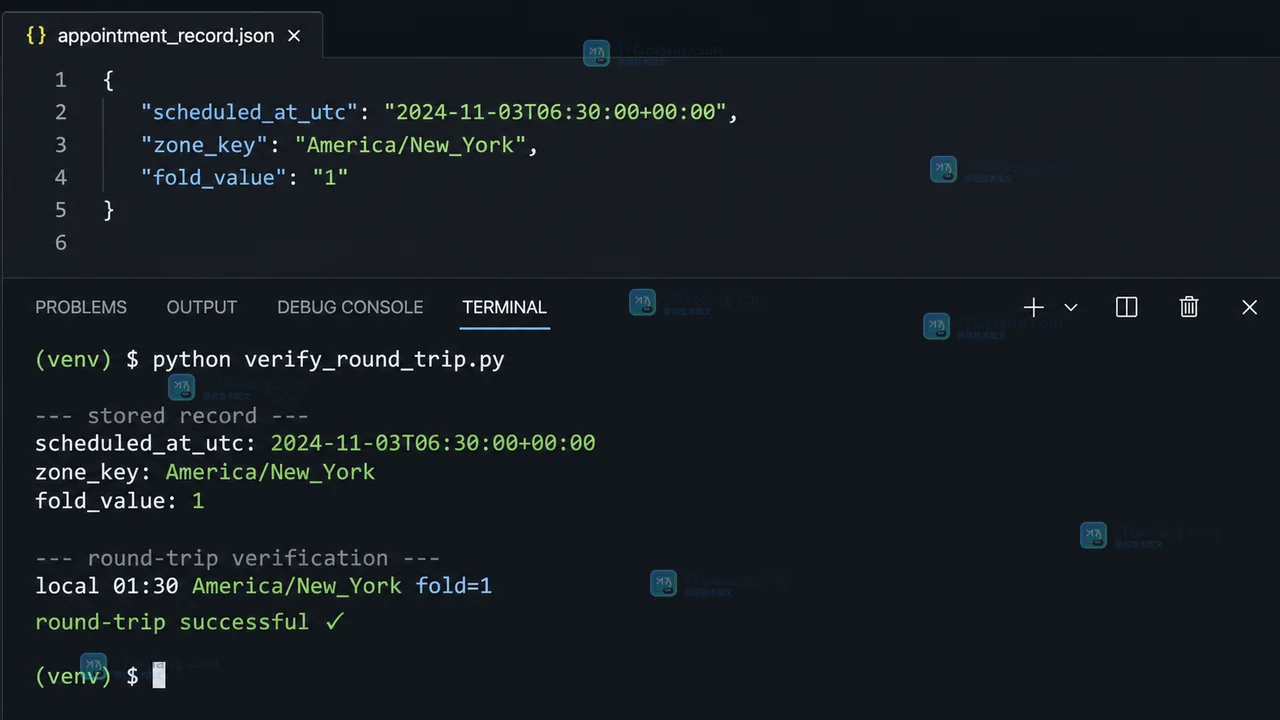Viewport: 1280px width, 720px height.
Task: Click line number 4 in gutter
Action: coord(61,177)
